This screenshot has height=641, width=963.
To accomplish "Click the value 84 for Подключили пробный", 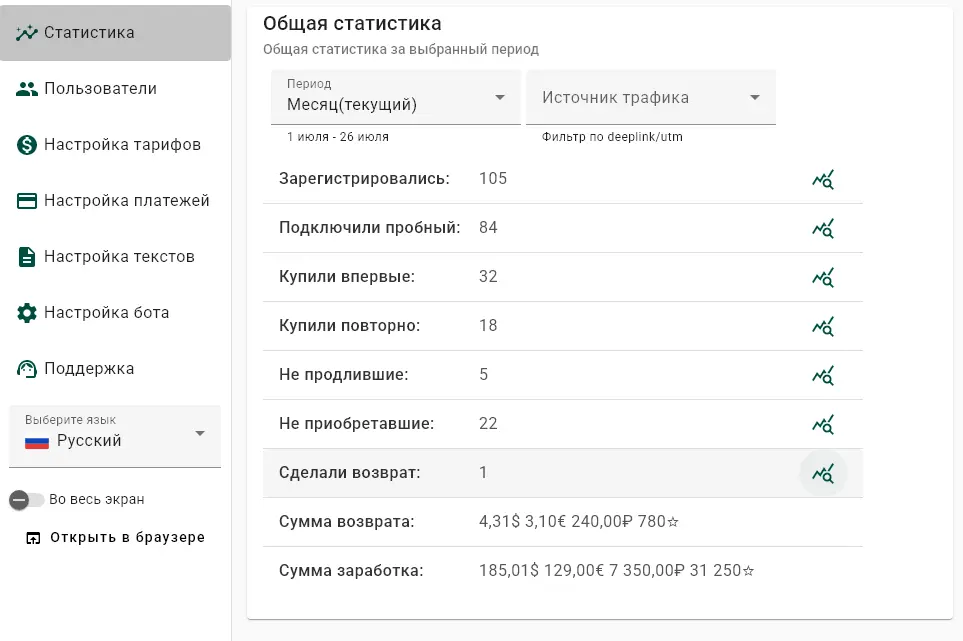I will (x=488, y=228).
